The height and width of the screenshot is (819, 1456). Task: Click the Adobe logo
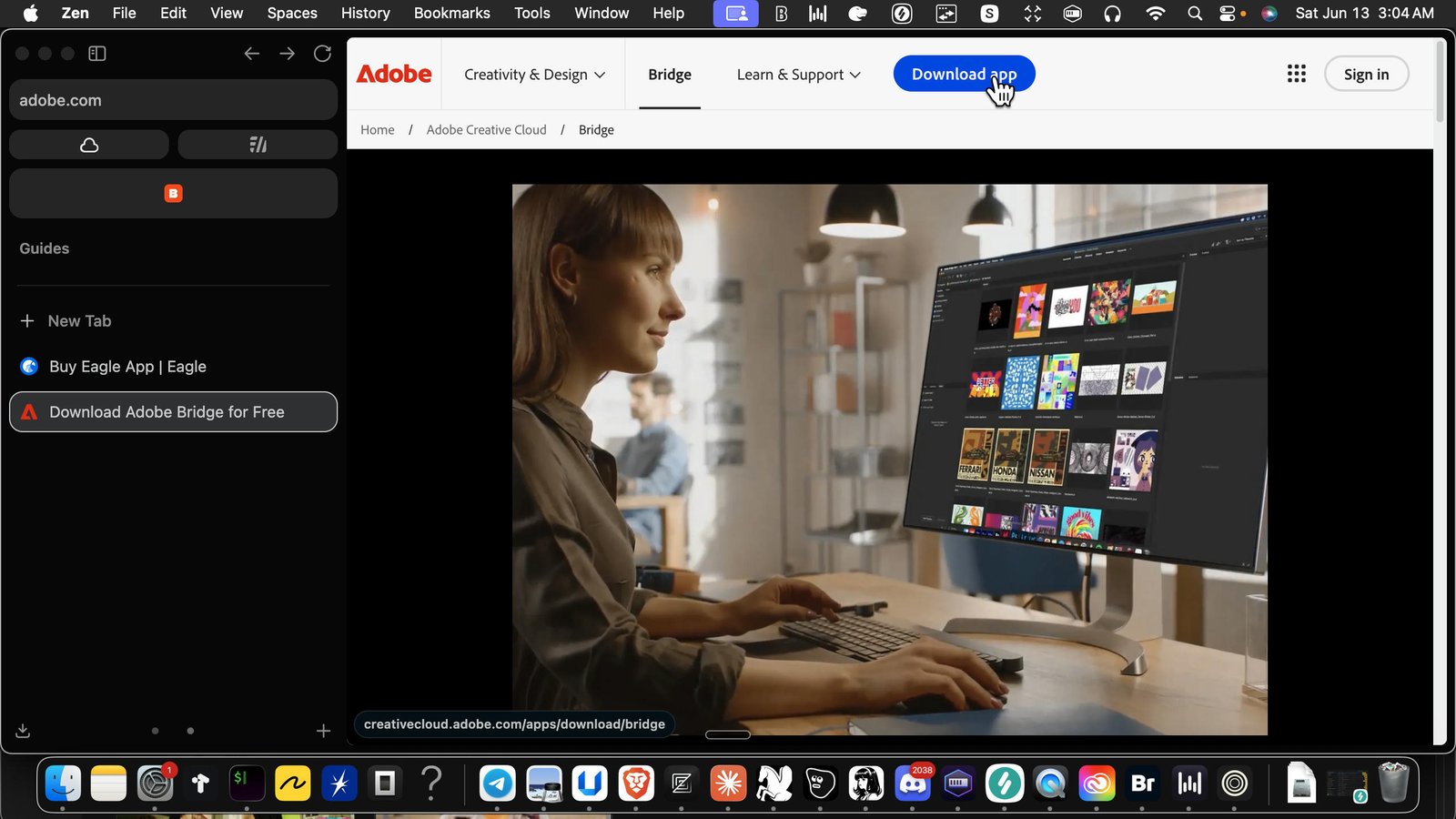(394, 74)
